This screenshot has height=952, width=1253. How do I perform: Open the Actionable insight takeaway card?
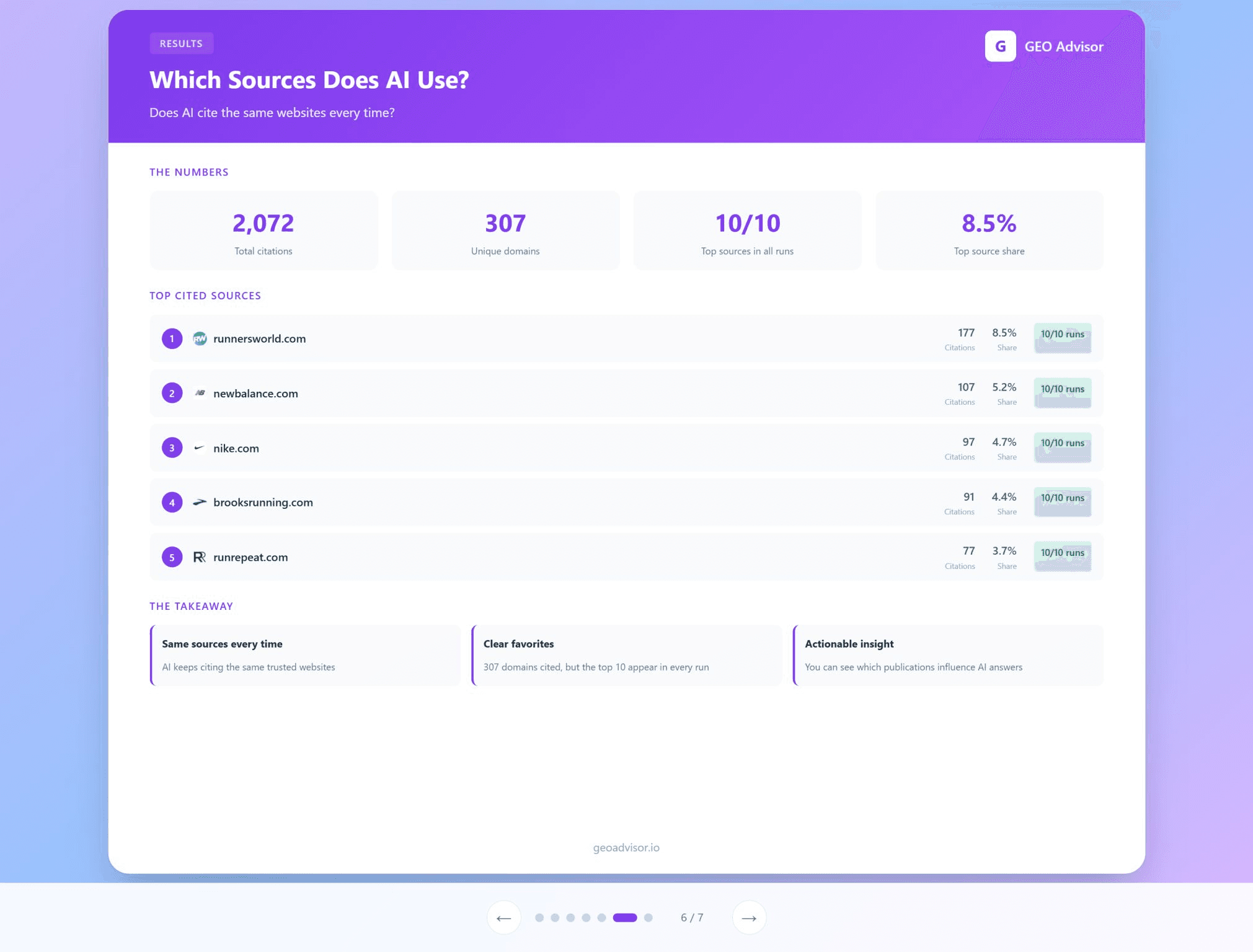tap(948, 655)
